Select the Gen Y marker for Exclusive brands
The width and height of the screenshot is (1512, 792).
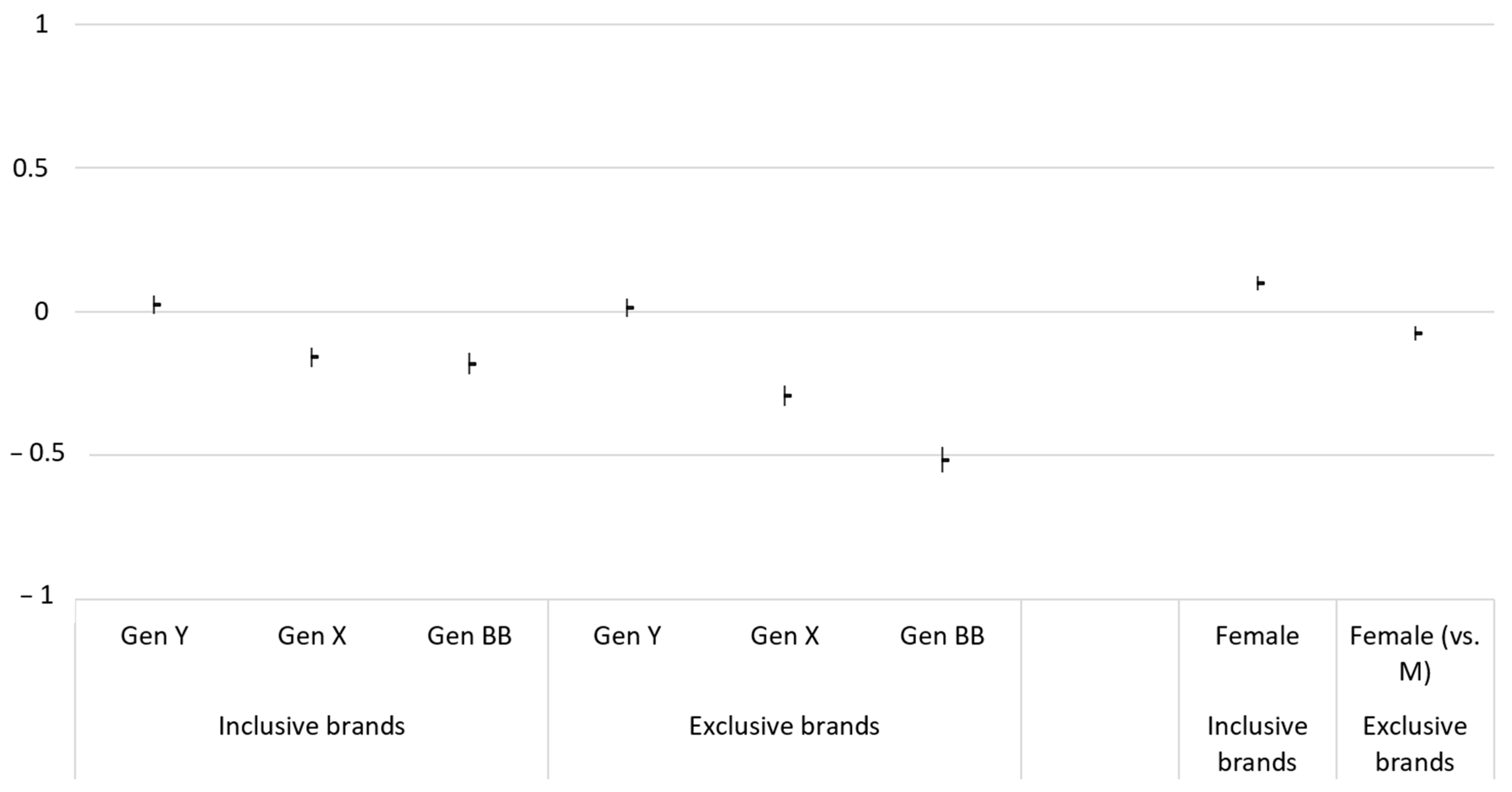pos(629,307)
